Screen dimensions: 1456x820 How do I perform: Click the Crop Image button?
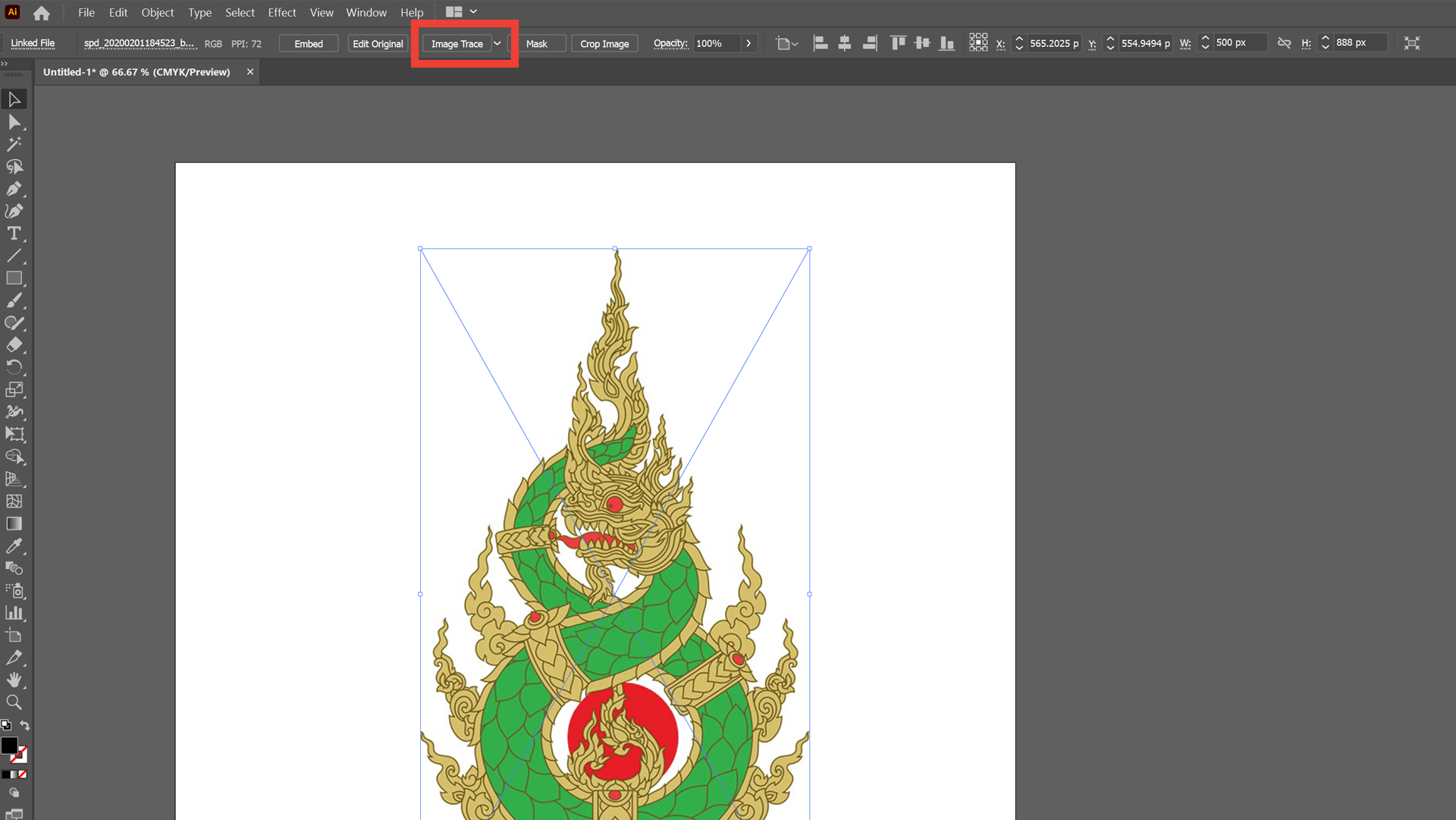pos(604,43)
